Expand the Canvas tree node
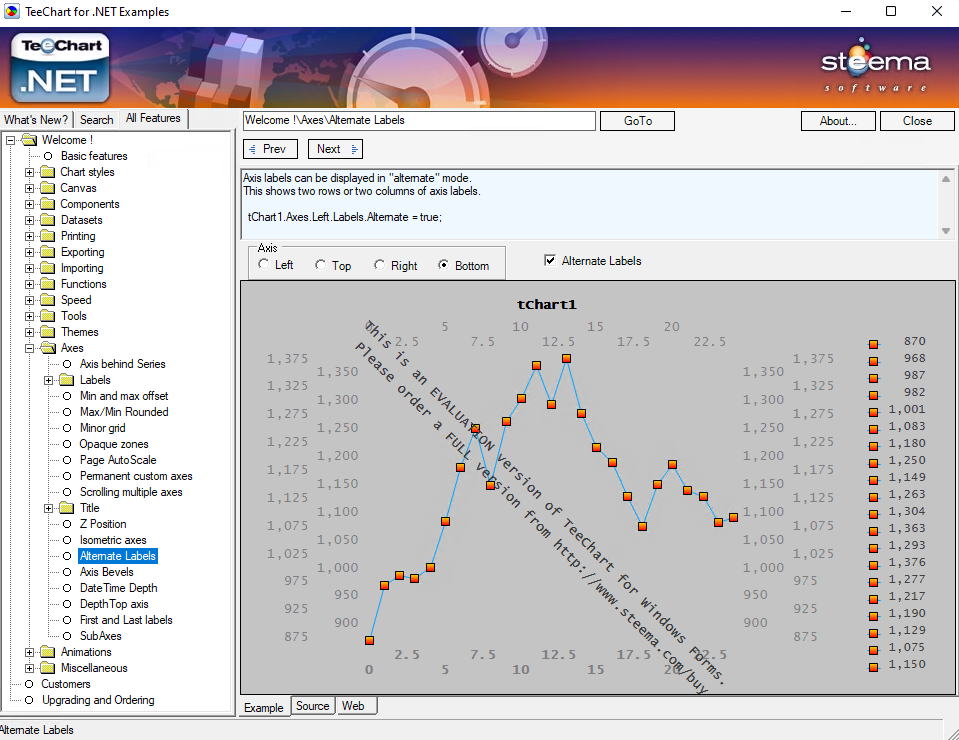Image resolution: width=959 pixels, height=740 pixels. point(29,188)
